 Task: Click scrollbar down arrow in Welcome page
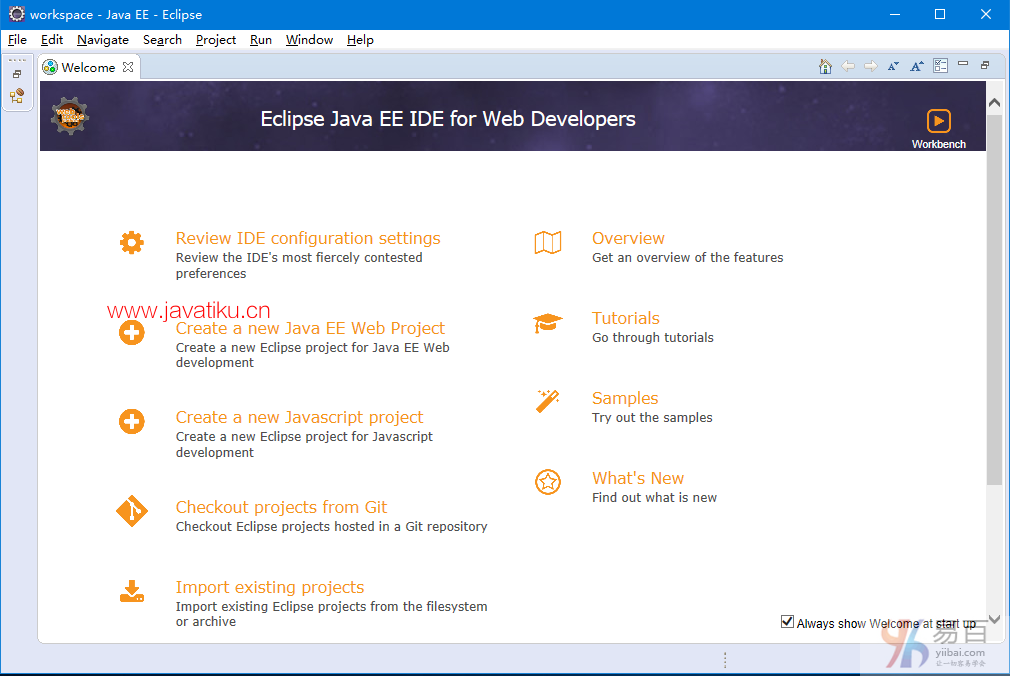click(x=994, y=619)
